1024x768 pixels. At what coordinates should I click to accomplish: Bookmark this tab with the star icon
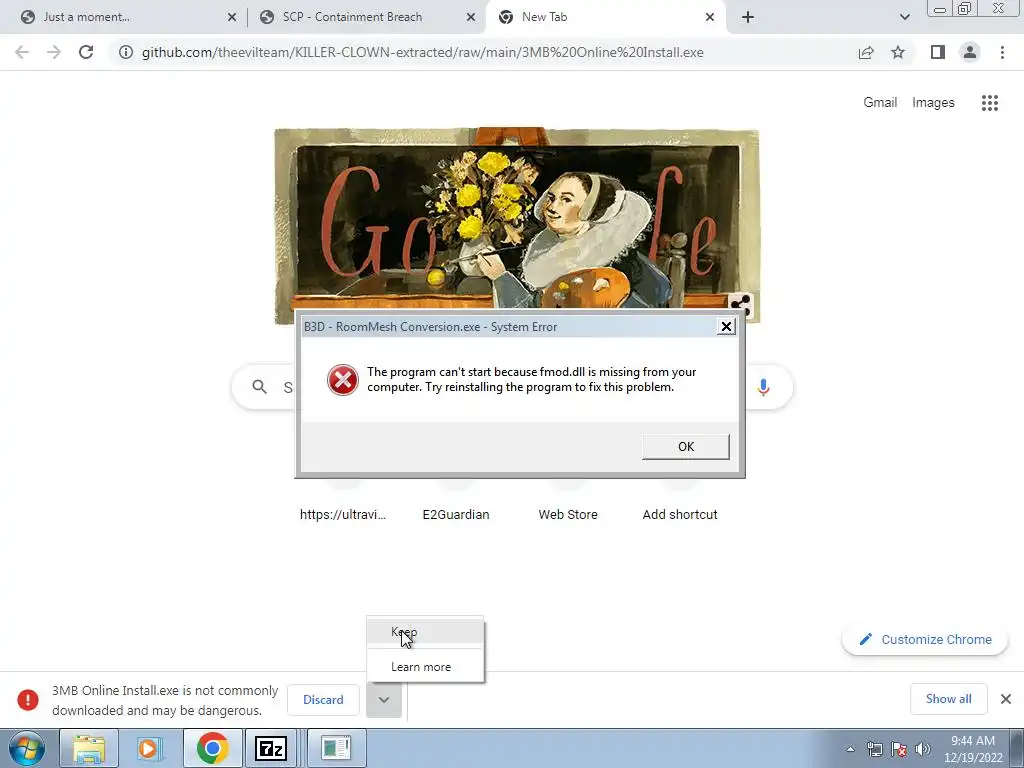898,52
